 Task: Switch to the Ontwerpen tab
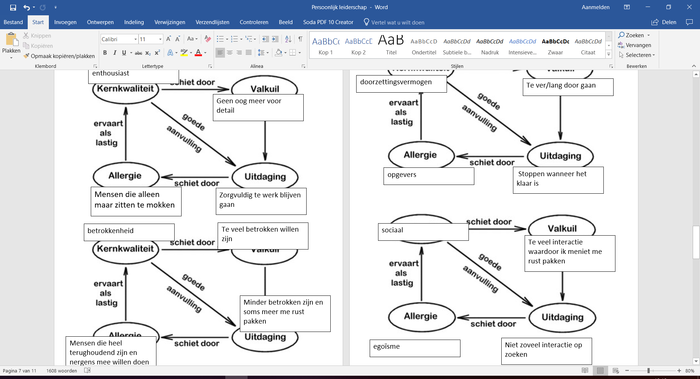tap(100, 22)
